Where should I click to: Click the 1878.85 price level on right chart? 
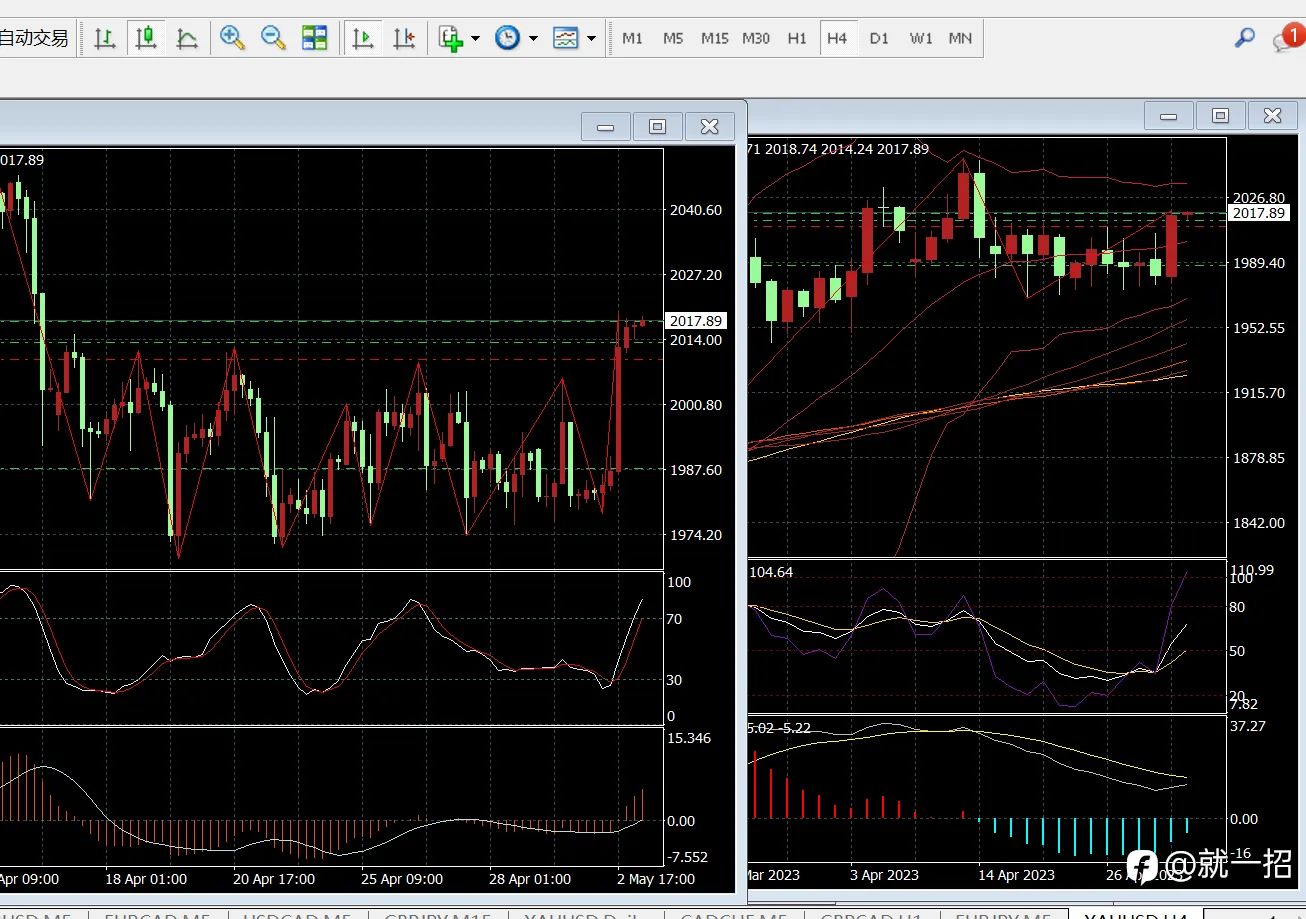(1259, 458)
